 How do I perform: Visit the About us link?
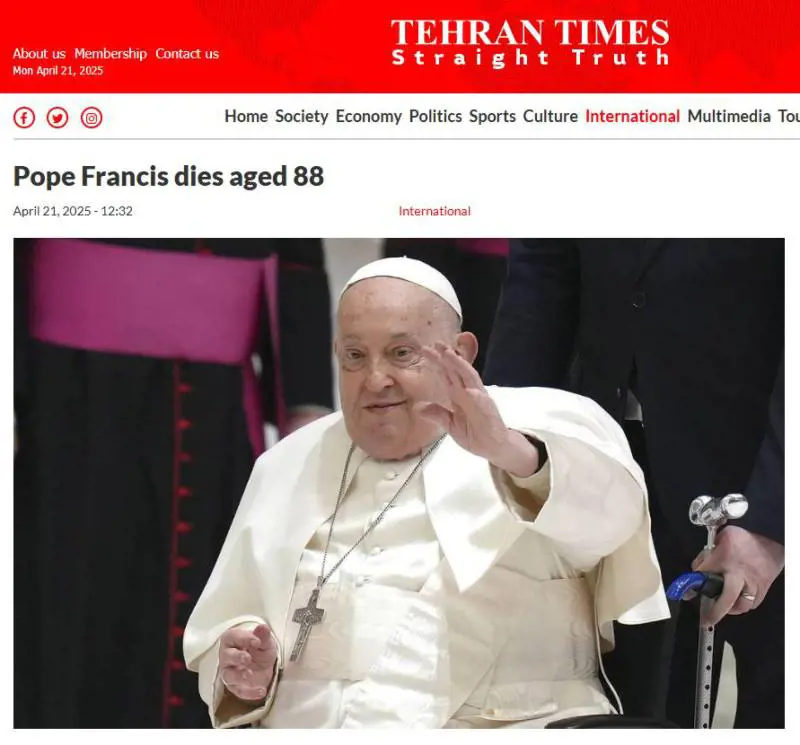coord(39,54)
